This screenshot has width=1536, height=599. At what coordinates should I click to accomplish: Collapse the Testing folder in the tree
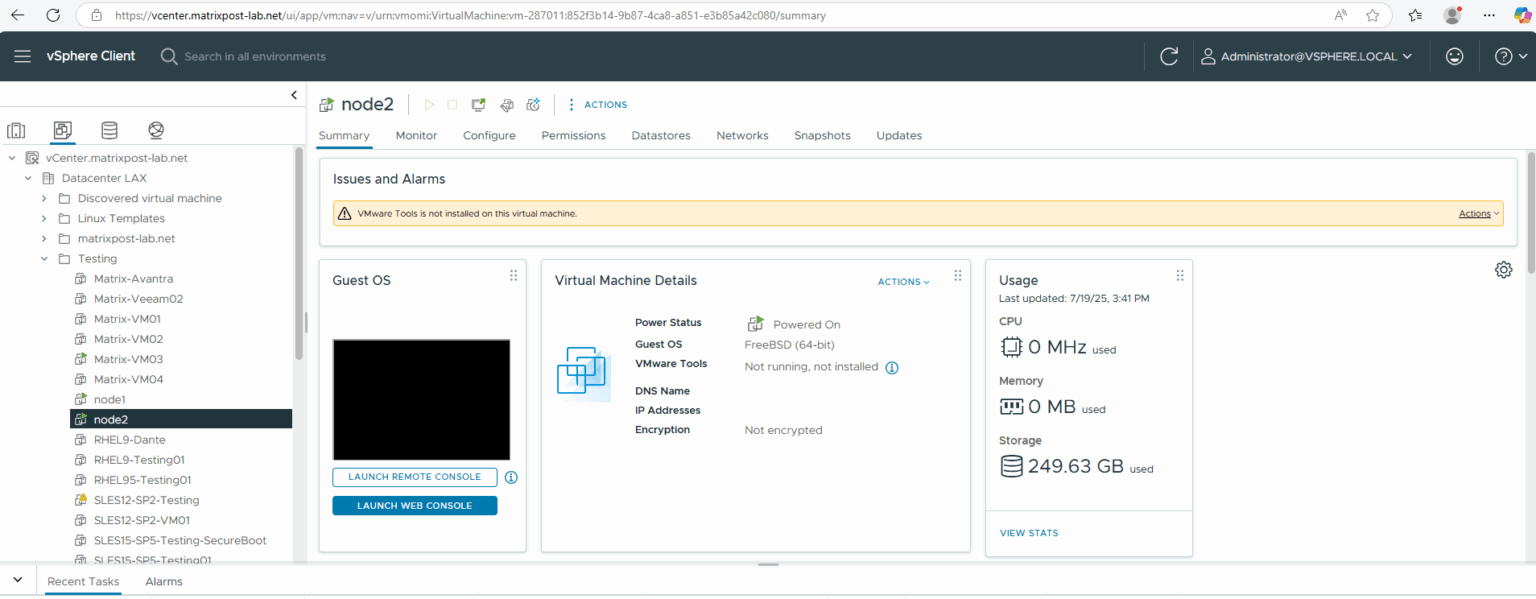(43, 258)
